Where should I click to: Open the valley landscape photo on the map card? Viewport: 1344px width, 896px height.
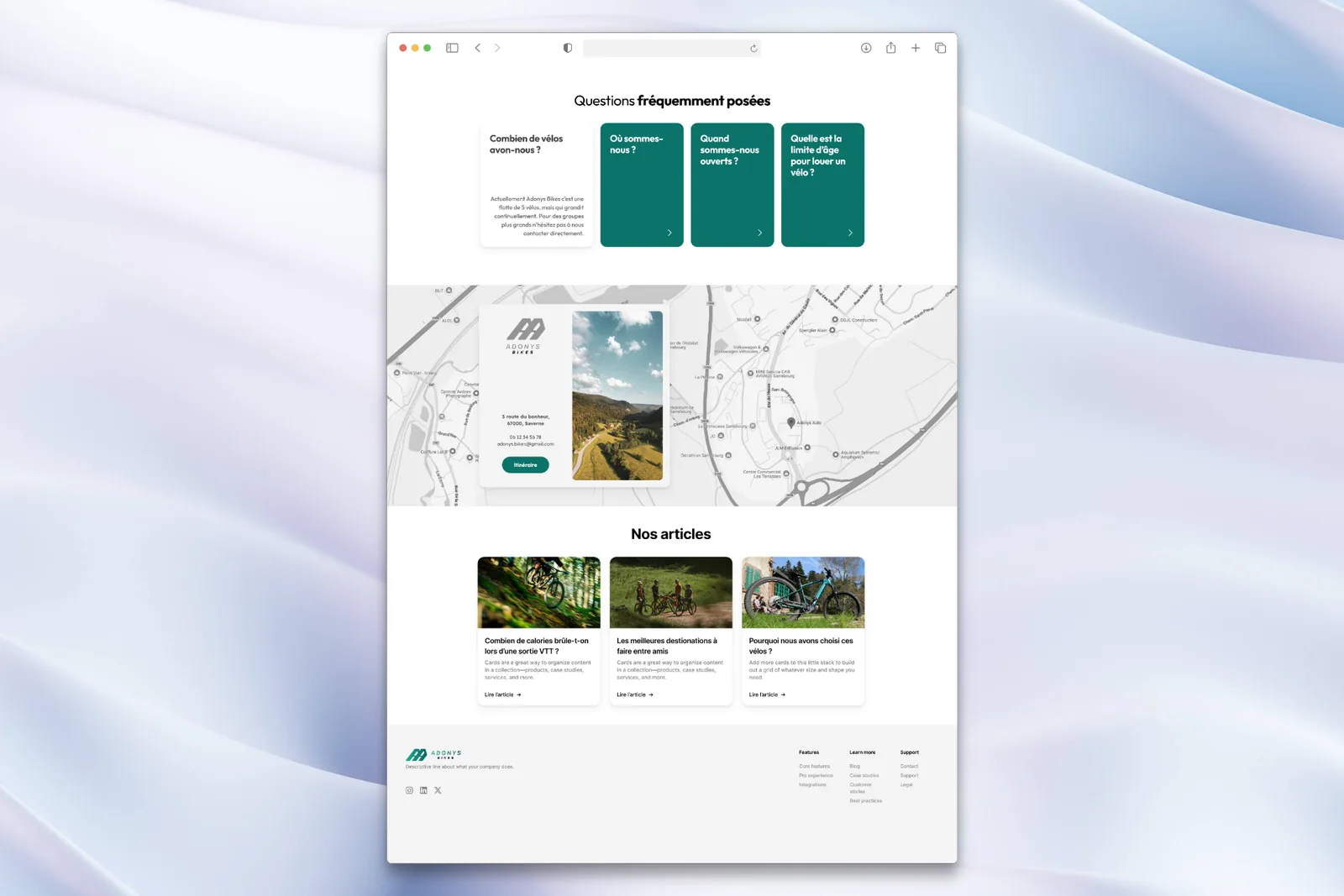coord(617,396)
